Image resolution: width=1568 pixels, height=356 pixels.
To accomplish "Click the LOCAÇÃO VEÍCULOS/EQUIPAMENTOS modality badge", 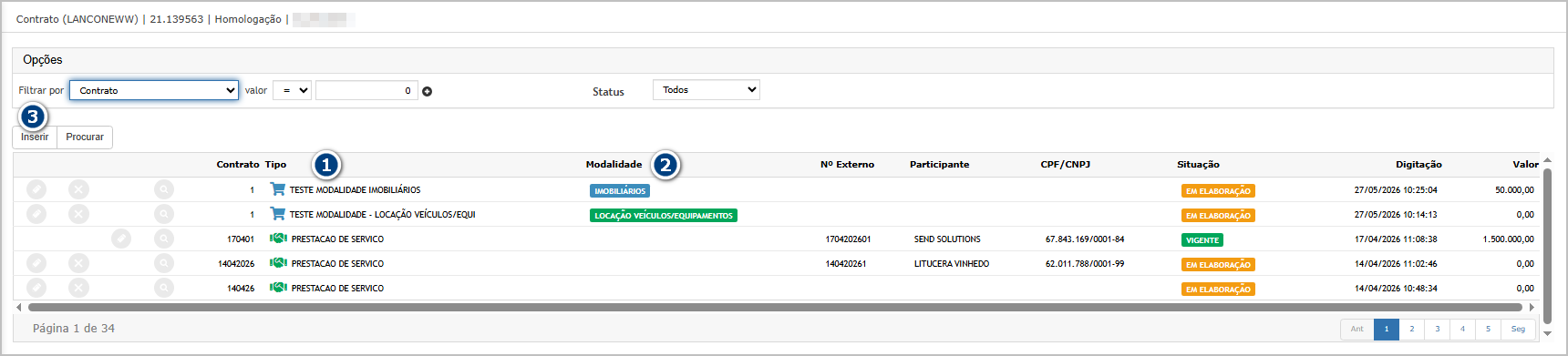I will [x=664, y=216].
